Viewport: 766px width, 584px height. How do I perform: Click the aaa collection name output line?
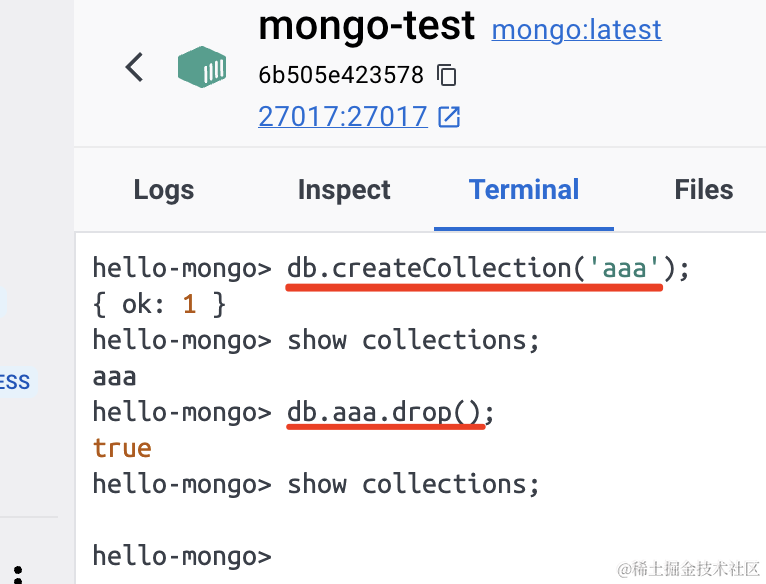click(x=114, y=376)
